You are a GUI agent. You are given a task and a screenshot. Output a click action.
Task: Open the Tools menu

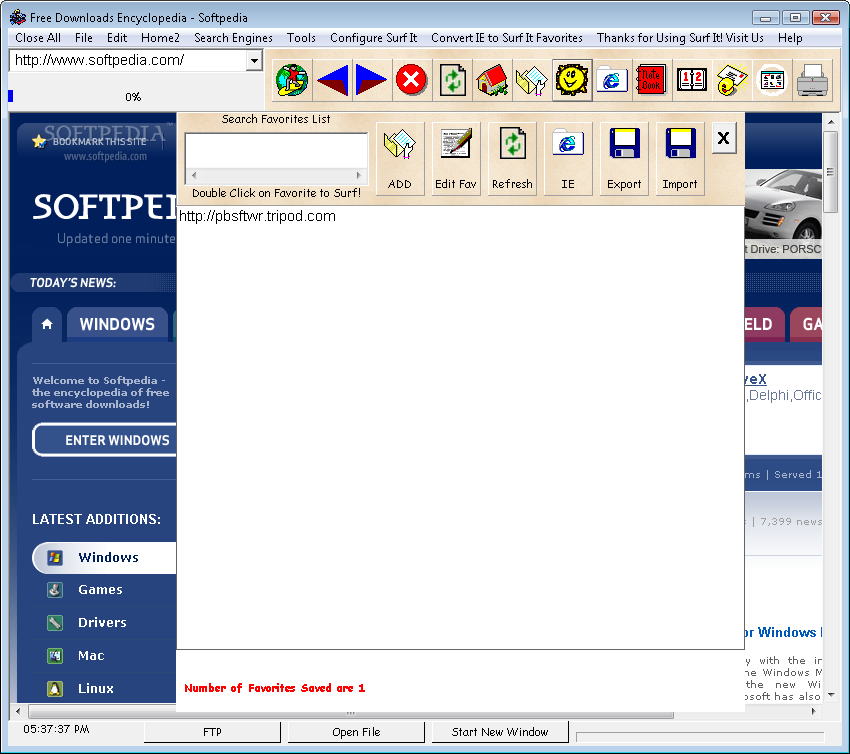tap(301, 38)
